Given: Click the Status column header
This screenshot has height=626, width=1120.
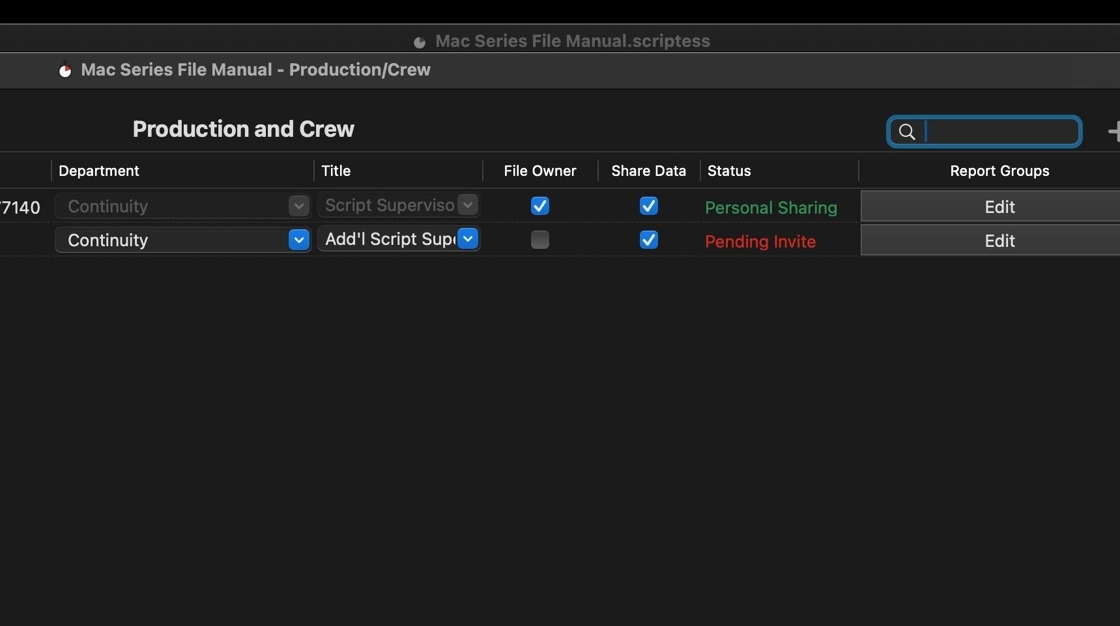Looking at the screenshot, I should pos(729,171).
